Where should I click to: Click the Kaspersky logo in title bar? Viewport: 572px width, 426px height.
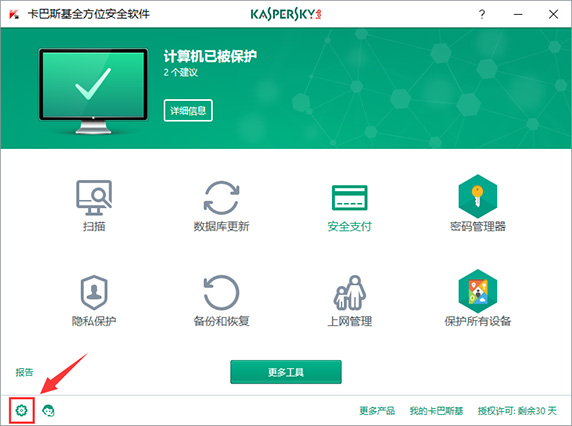click(286, 14)
